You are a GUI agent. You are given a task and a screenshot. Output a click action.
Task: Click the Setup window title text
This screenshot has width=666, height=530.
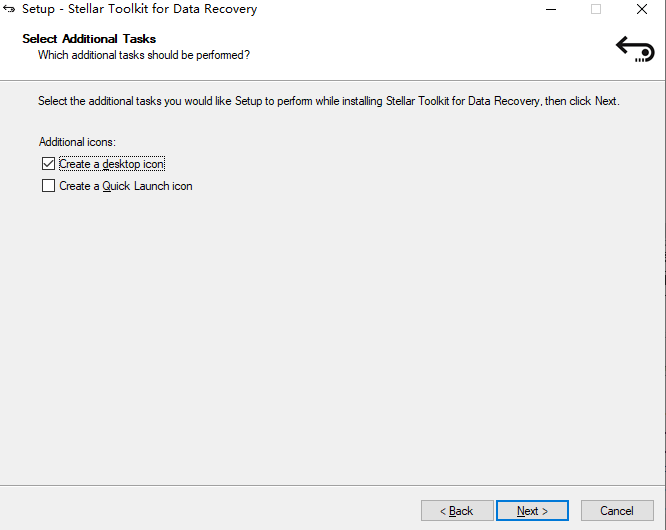coord(139,9)
